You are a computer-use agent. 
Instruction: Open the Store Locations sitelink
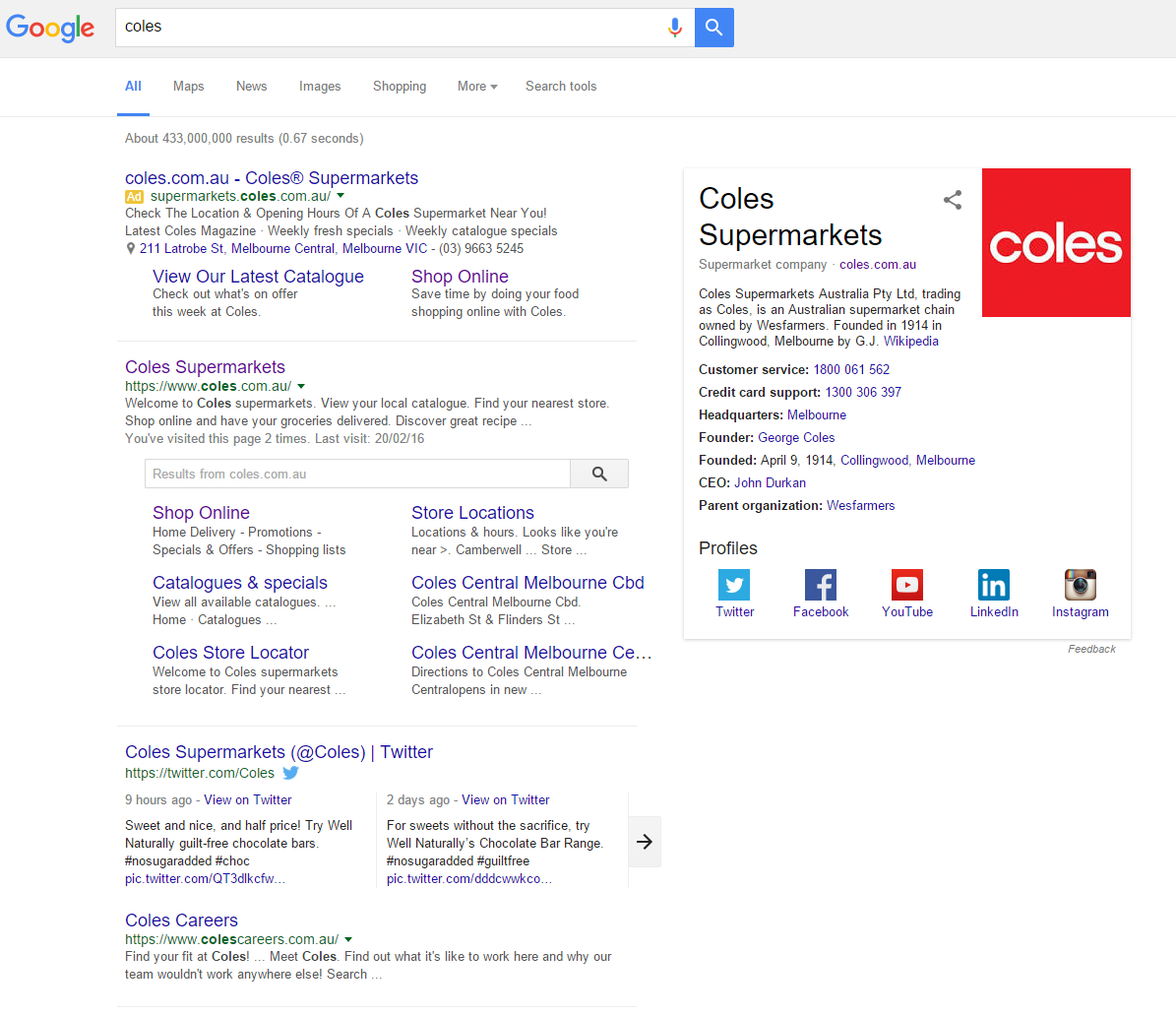click(x=472, y=513)
